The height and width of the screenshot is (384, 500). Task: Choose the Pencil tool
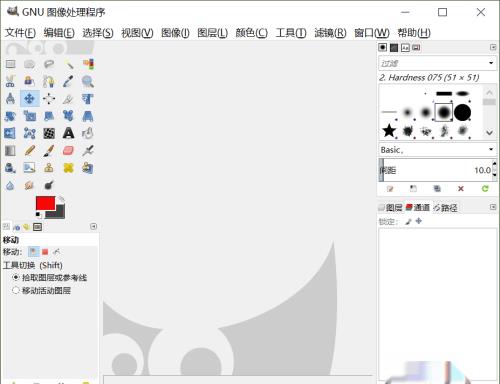30,150
